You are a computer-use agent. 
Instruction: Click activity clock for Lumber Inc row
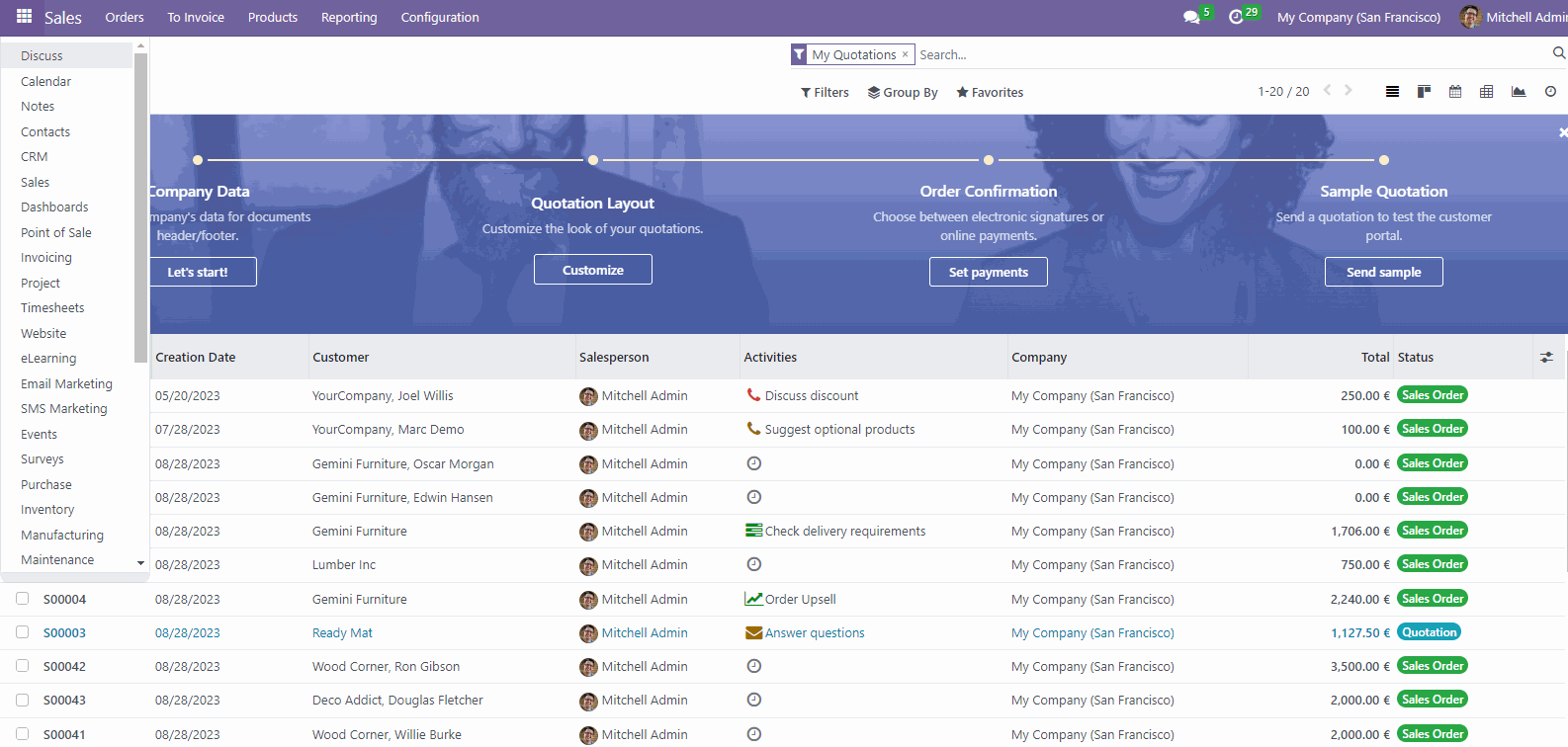point(753,564)
